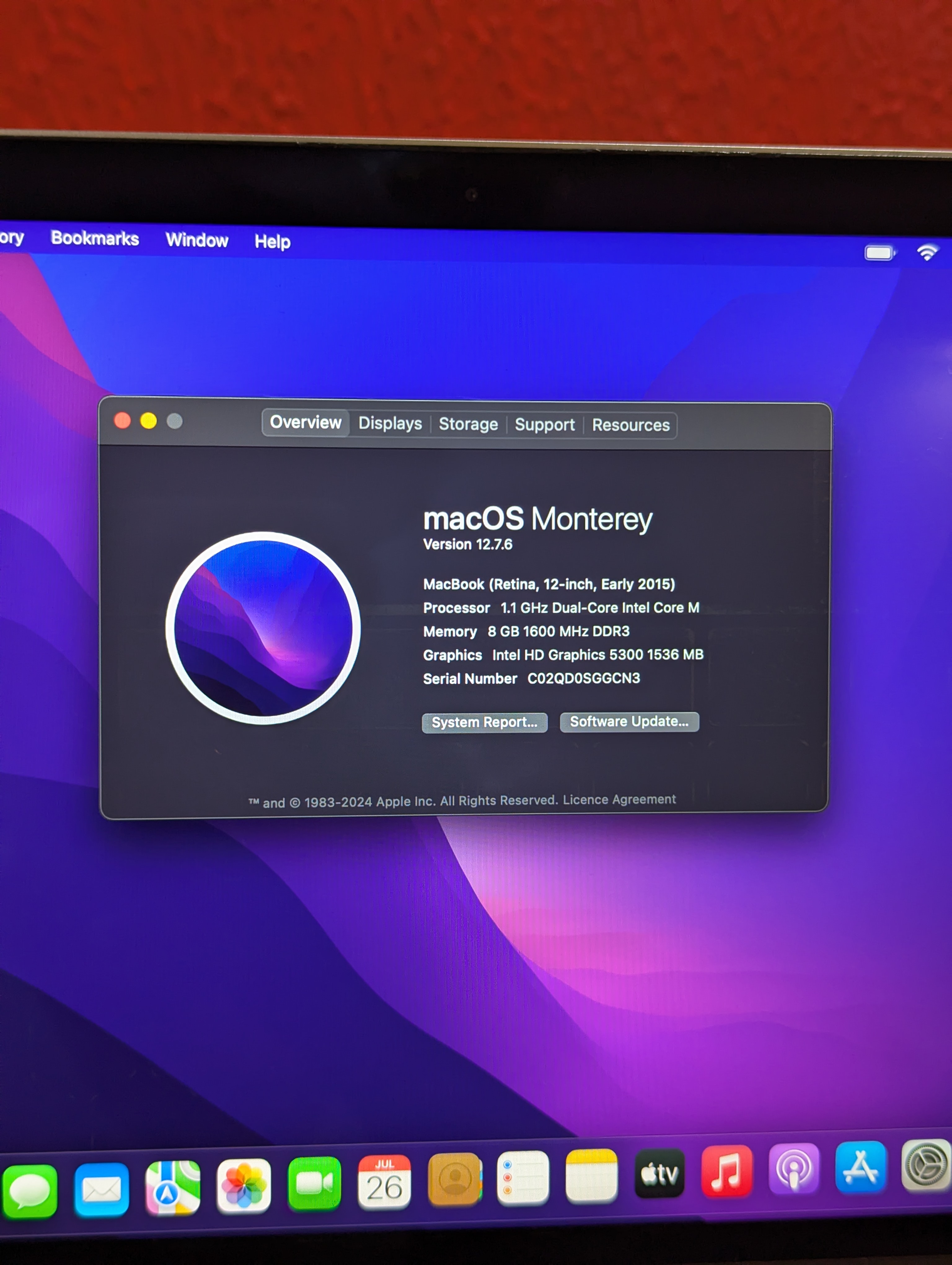Check the battery status icon

[880, 253]
